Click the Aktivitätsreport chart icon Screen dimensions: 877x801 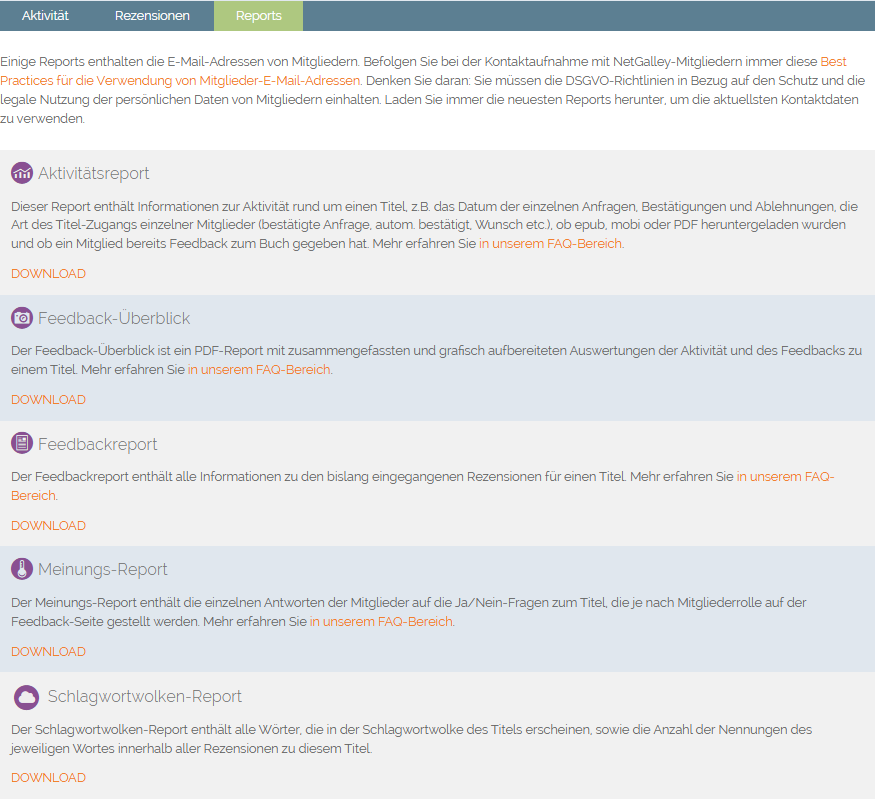point(22,173)
